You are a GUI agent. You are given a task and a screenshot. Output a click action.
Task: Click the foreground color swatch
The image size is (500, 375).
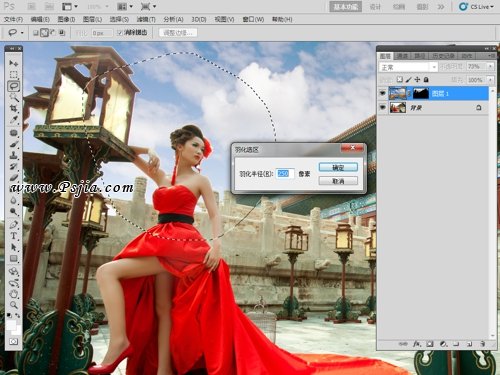pyautogui.click(x=11, y=325)
